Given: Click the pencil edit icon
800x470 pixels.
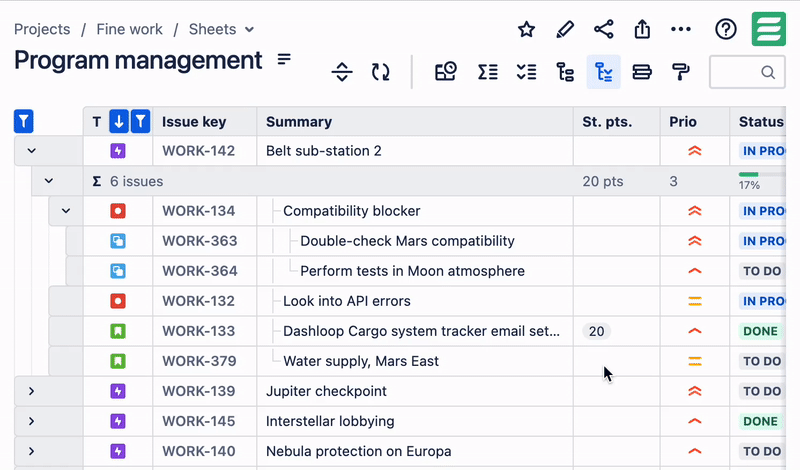Looking at the screenshot, I should point(565,29).
